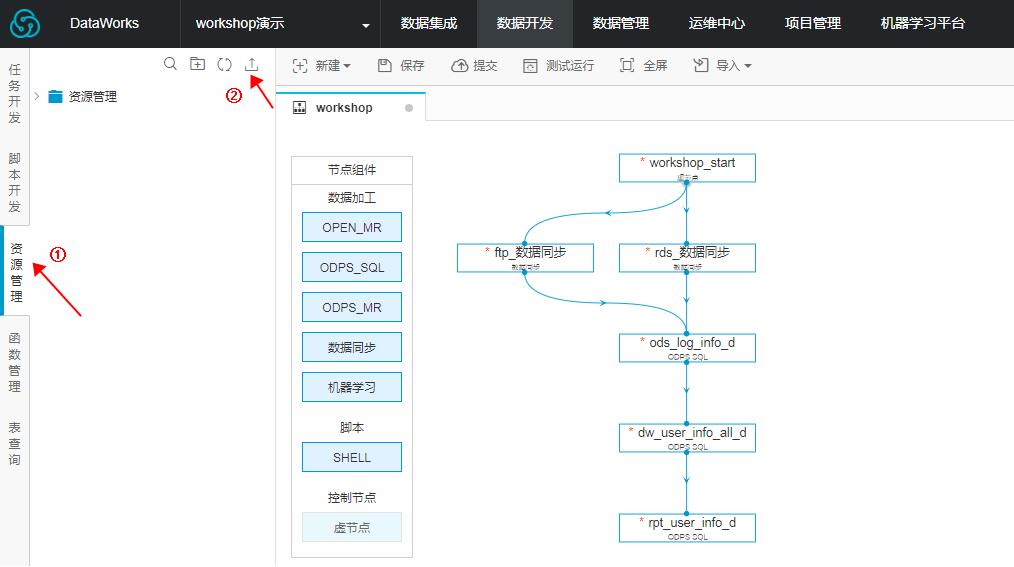This screenshot has height=567, width=1014.
Task: Click the 资源管理 folder icon
Action: pyautogui.click(x=56, y=97)
